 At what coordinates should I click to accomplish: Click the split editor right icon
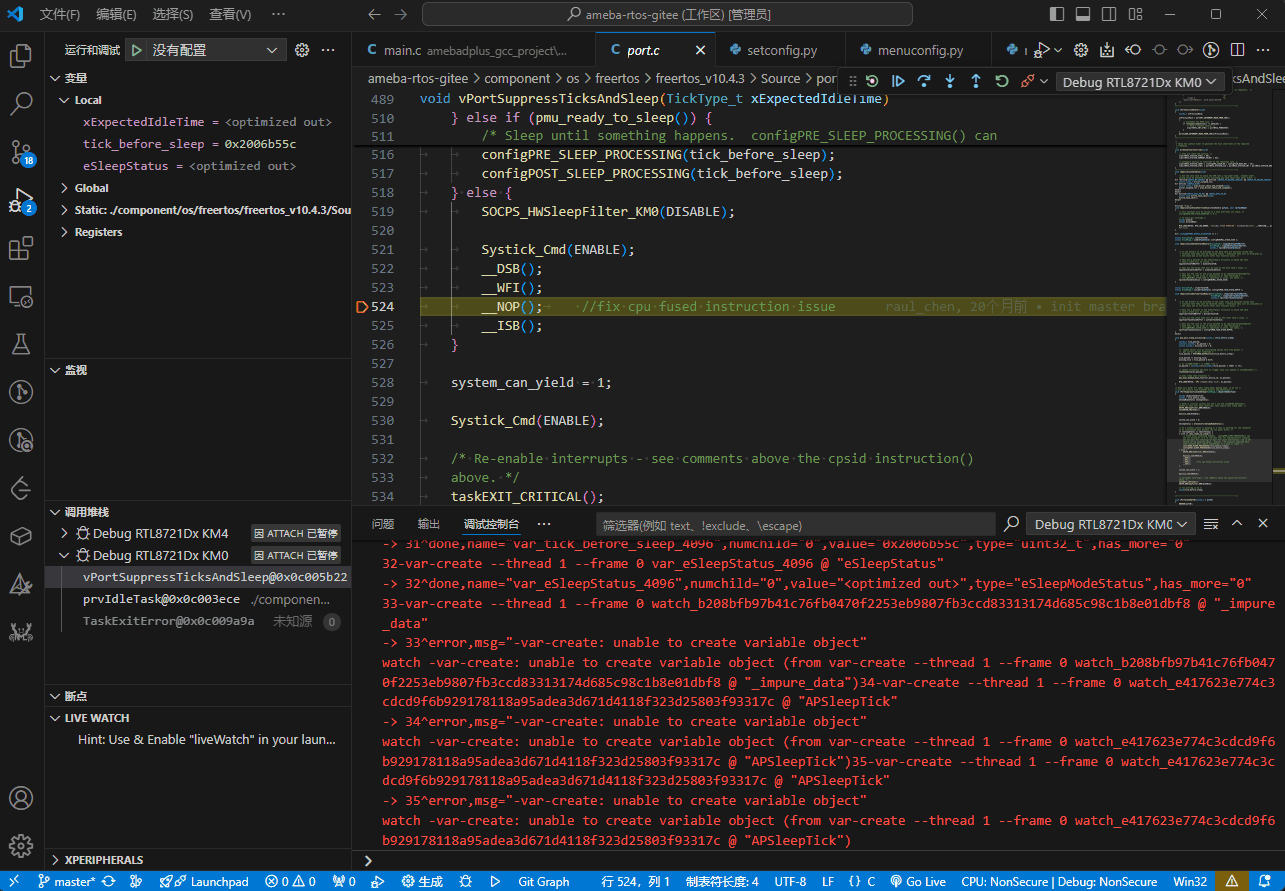pyautogui.click(x=1237, y=50)
